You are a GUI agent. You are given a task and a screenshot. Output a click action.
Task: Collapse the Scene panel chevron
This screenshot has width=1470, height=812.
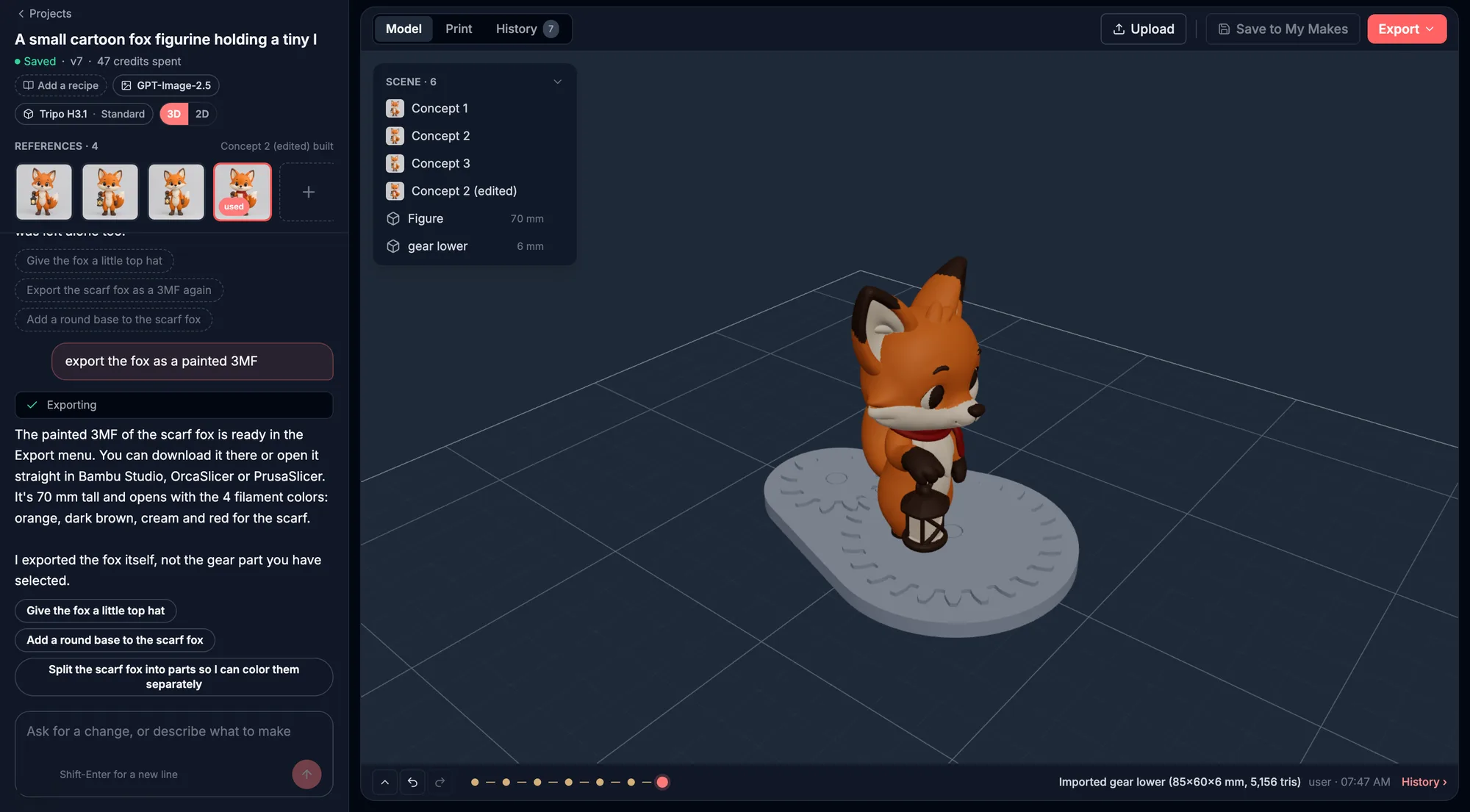[557, 82]
